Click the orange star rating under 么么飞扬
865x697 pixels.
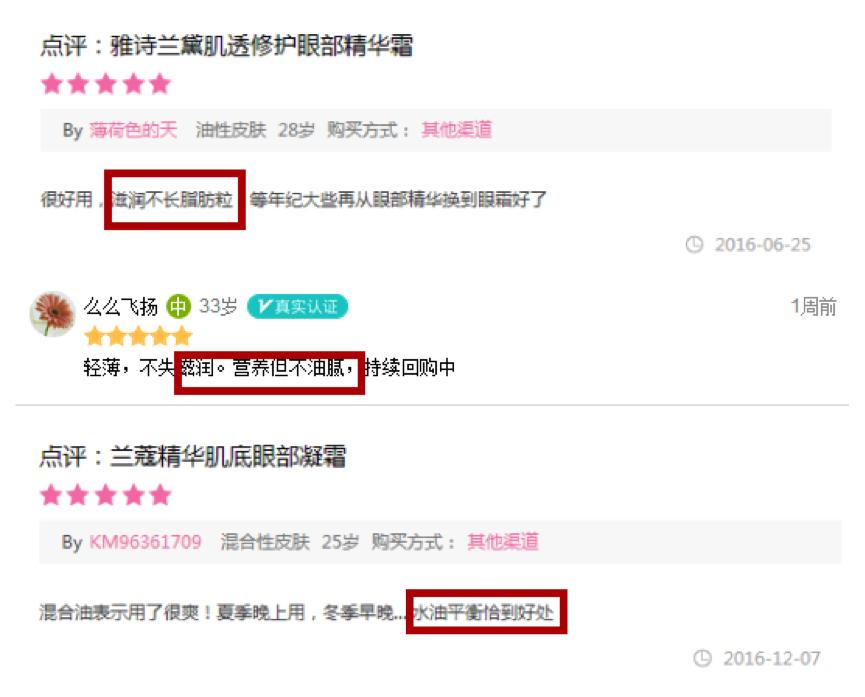click(x=138, y=336)
